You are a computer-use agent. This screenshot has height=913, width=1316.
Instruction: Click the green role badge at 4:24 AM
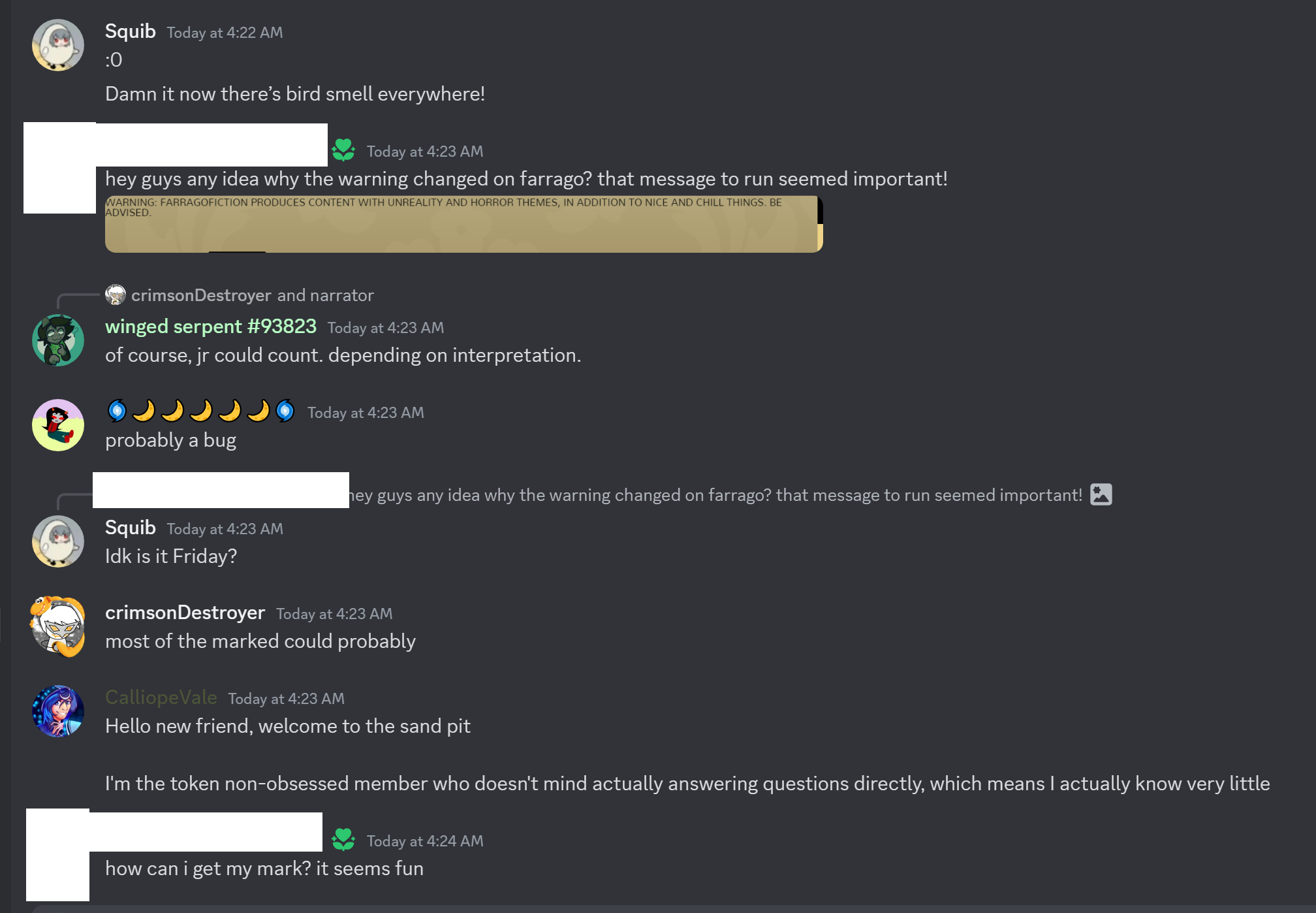click(x=343, y=841)
